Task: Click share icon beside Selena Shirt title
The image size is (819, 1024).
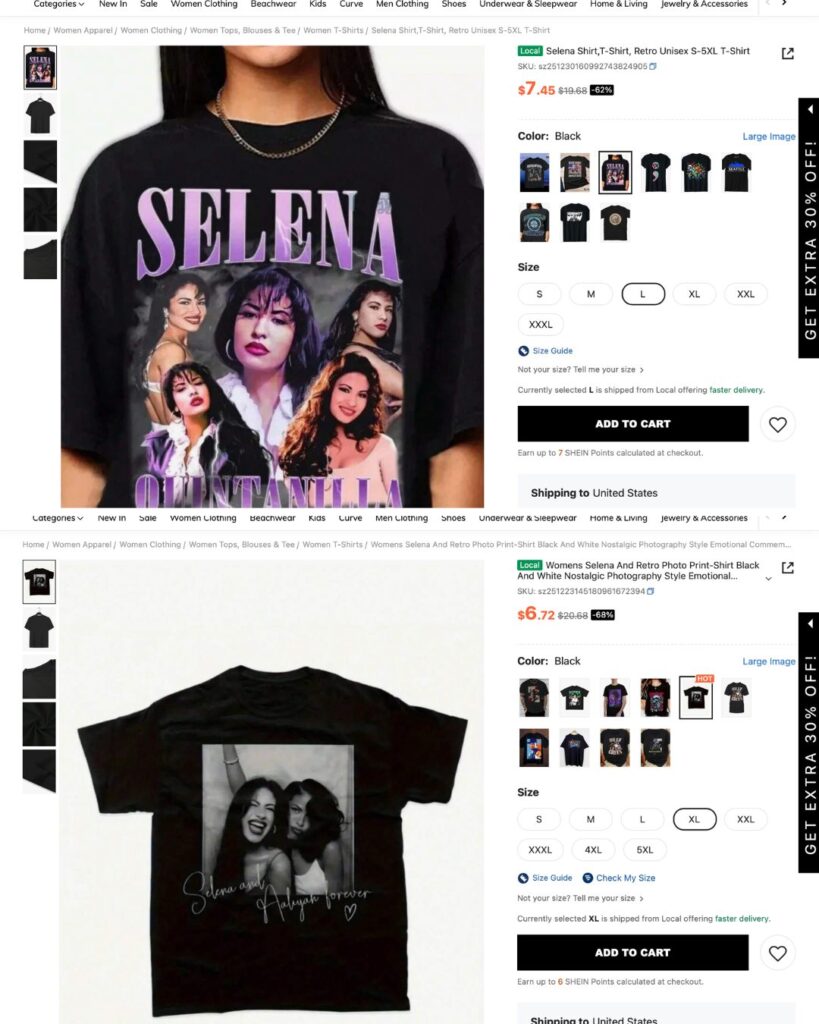Action: [788, 54]
